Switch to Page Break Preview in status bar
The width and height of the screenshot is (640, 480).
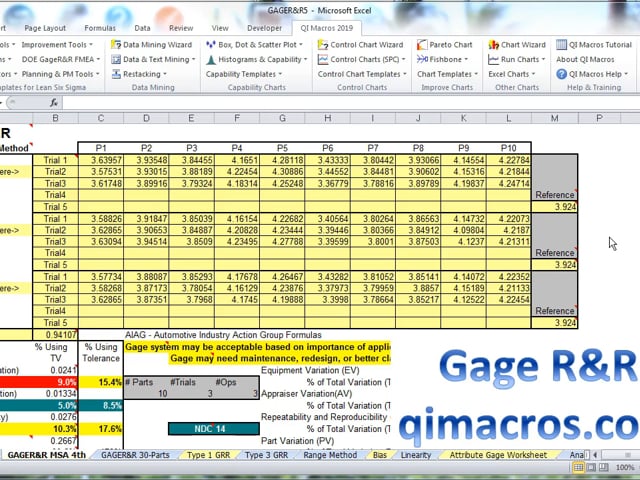[x=604, y=467]
